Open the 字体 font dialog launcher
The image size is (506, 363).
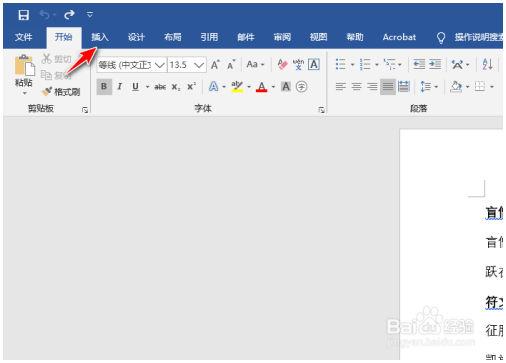(x=321, y=110)
